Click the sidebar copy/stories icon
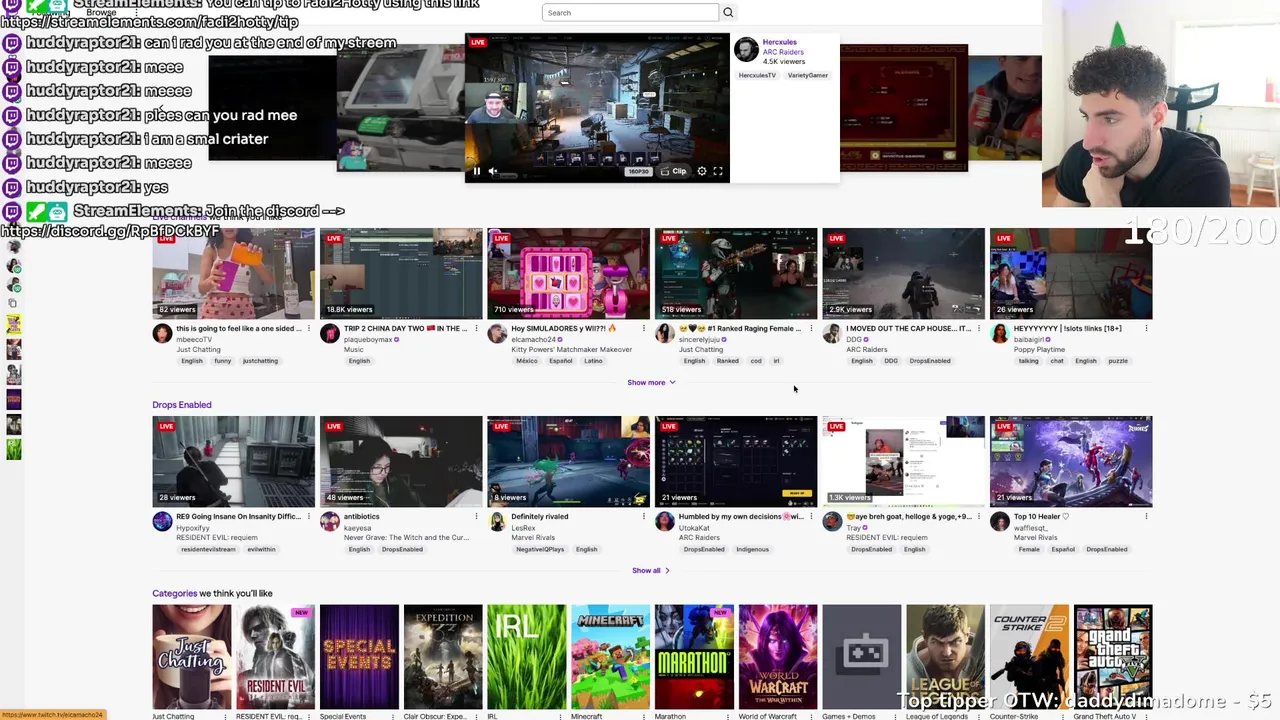This screenshot has height=720, width=1280. click(13, 303)
